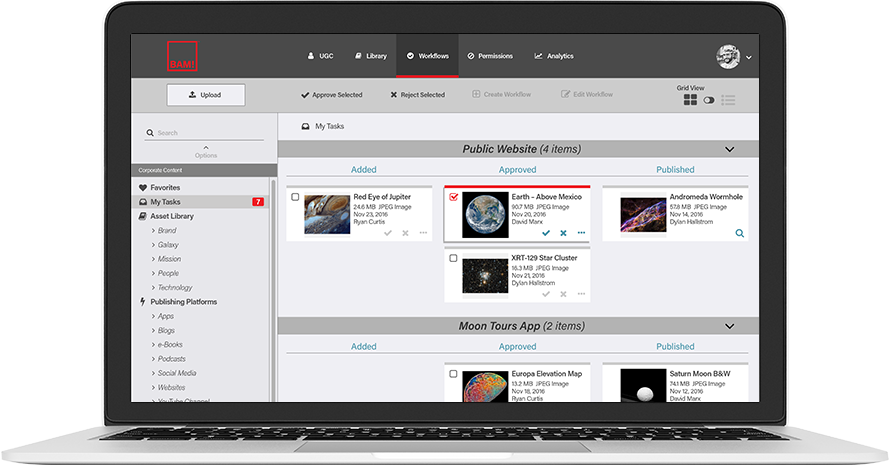Click the Search input field
This screenshot has width=890, height=470.
[x=205, y=132]
